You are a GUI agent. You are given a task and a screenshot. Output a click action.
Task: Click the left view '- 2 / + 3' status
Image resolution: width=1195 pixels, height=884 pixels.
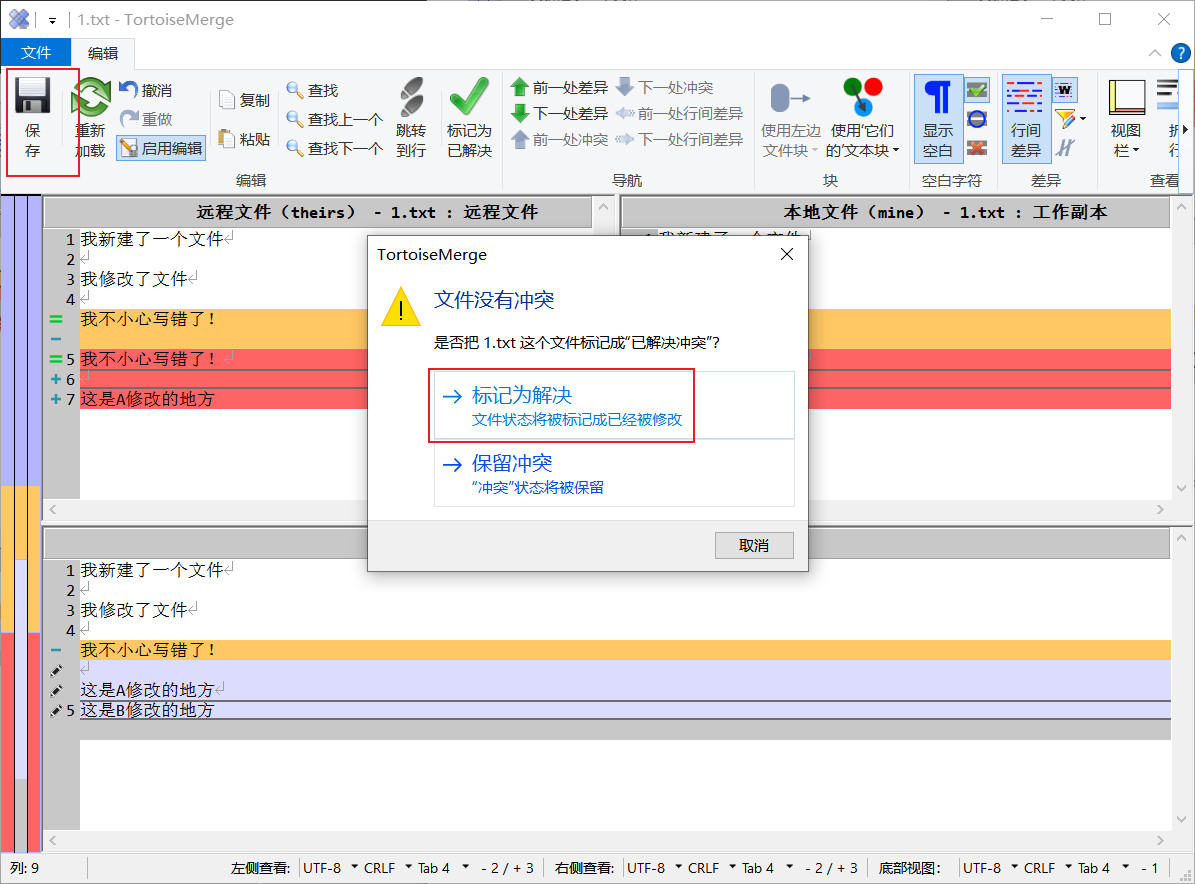pos(507,868)
